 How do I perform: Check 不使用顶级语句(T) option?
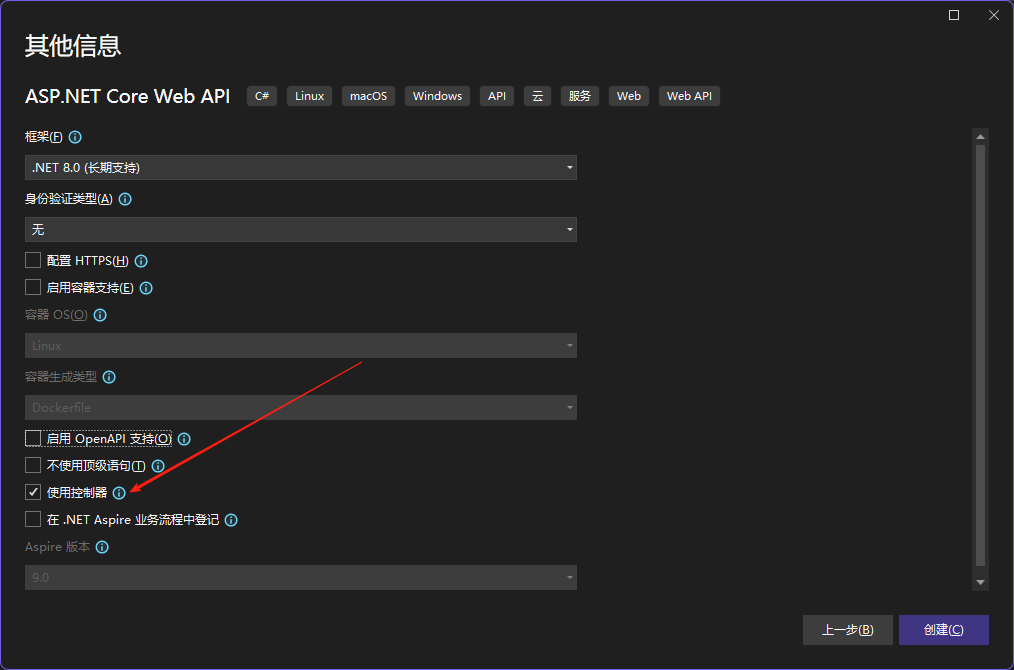coord(33,465)
